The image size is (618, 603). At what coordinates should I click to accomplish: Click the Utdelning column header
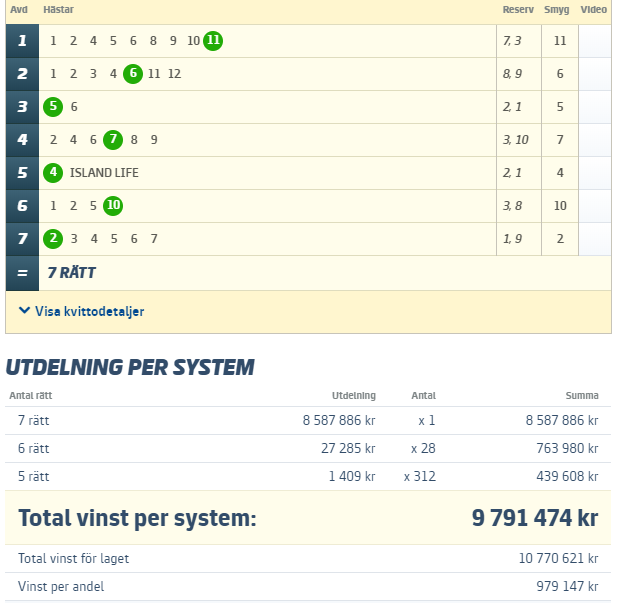(x=354, y=395)
